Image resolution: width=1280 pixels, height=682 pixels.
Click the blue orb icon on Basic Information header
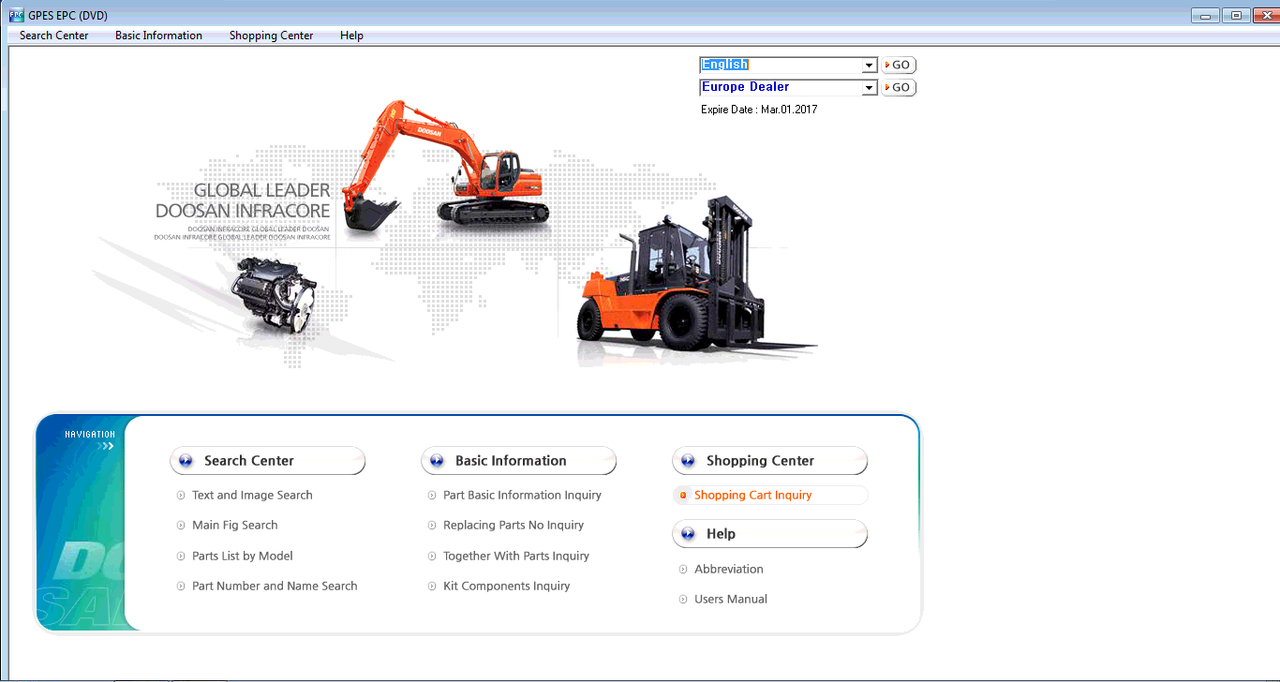point(436,462)
